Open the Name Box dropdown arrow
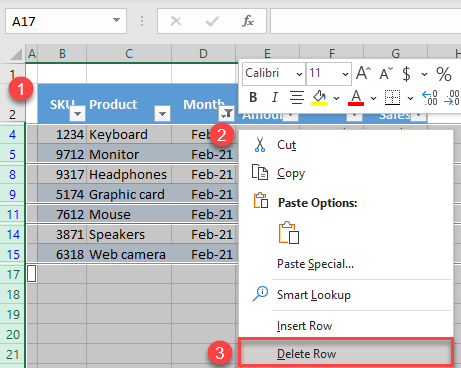This screenshot has height=368, width=461. [x=116, y=20]
